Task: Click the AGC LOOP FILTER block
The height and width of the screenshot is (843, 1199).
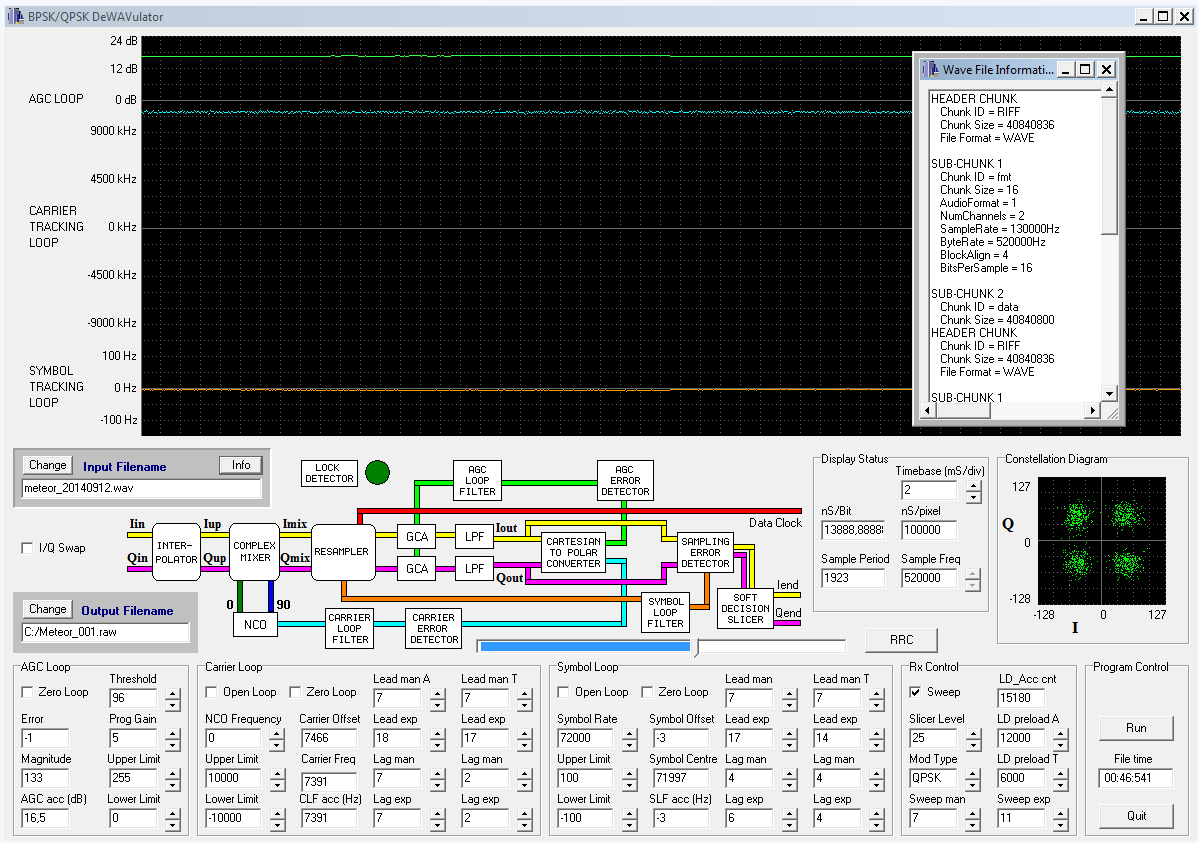Action: 477,481
